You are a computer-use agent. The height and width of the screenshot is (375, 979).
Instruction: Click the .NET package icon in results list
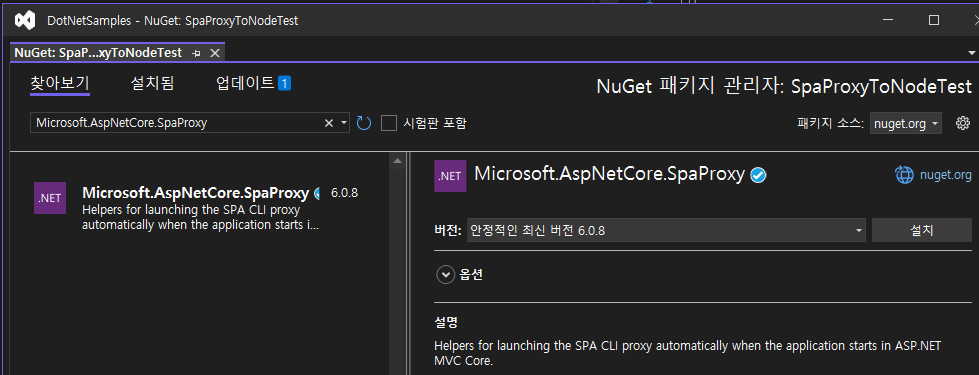click(x=50, y=198)
